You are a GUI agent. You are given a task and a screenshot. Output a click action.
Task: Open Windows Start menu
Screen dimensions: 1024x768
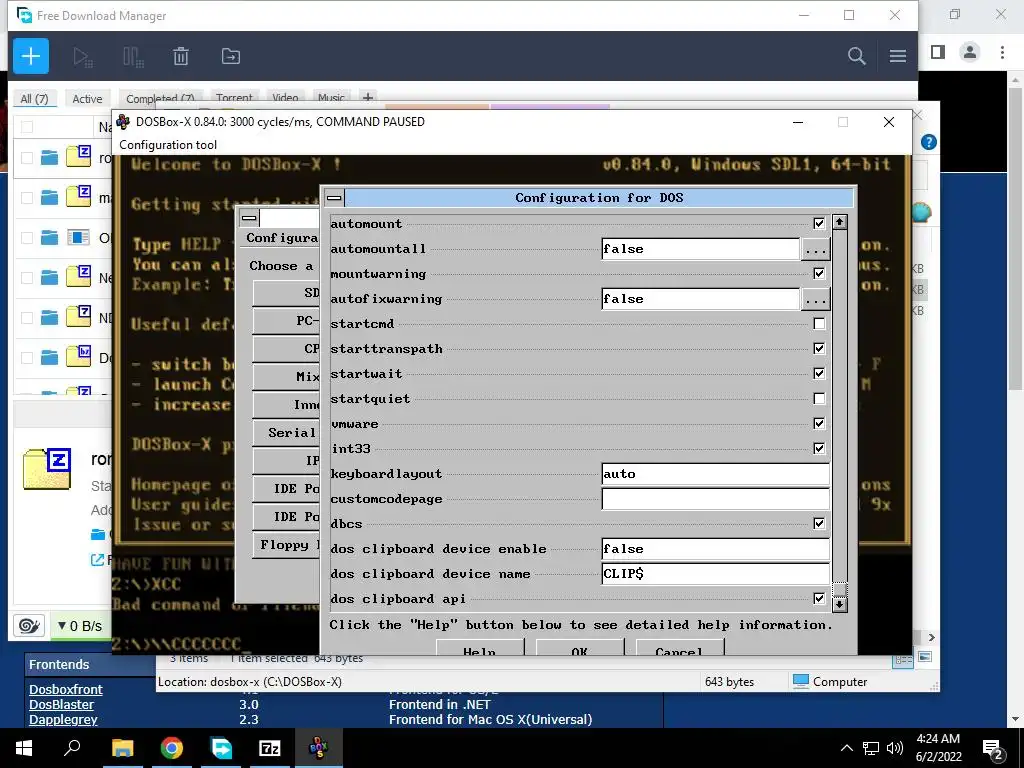(x=24, y=748)
